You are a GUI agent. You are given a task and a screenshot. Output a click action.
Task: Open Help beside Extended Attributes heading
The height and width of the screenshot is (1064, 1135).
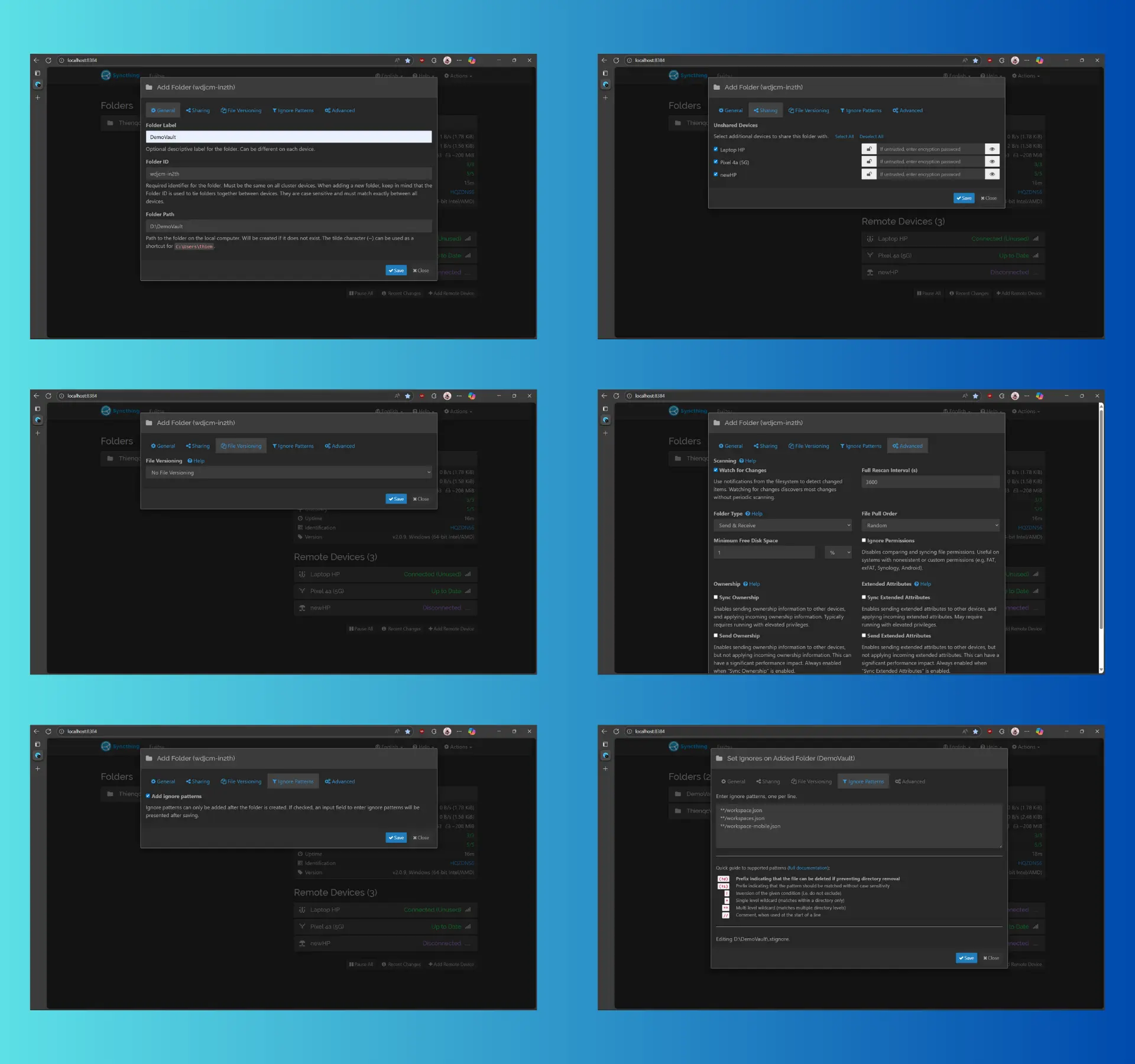click(x=922, y=584)
